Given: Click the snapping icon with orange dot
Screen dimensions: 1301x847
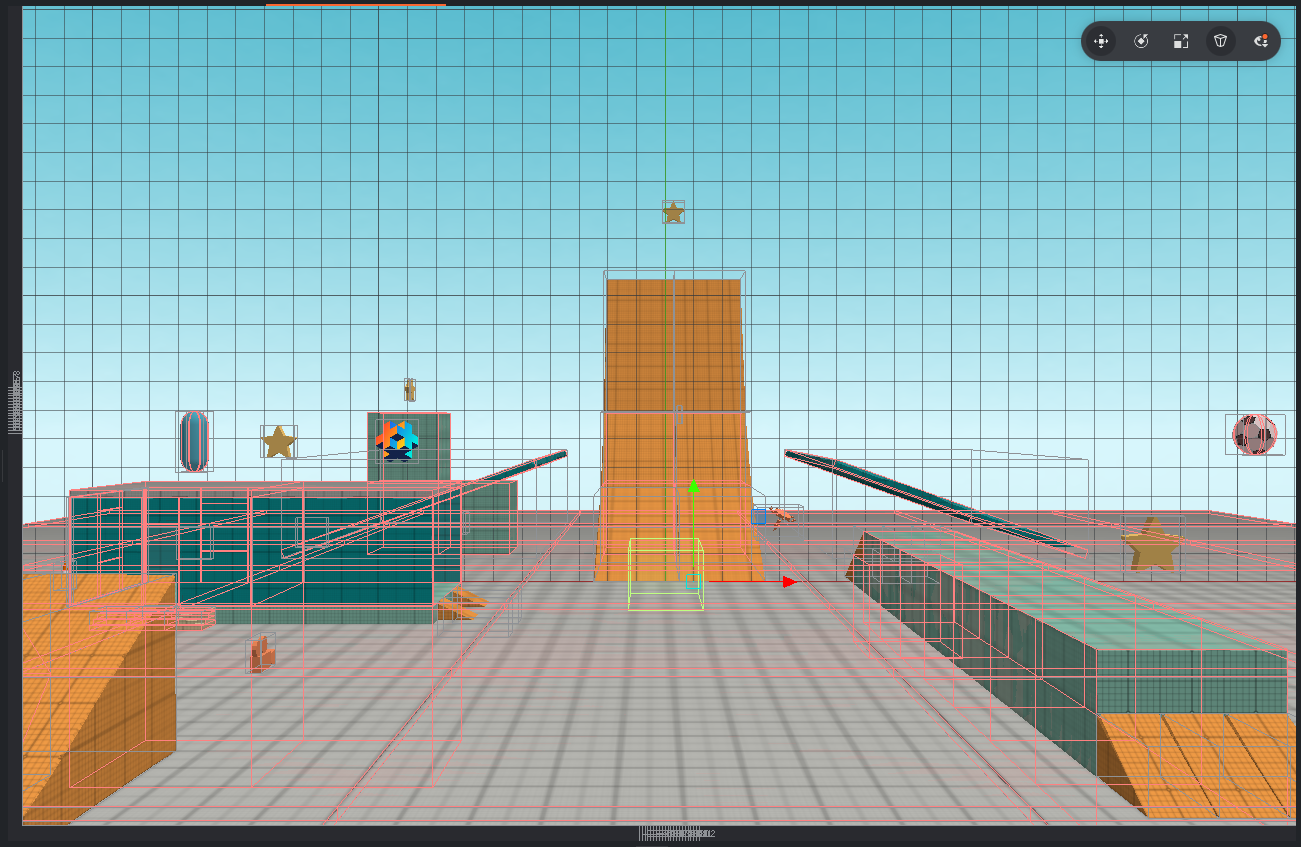Looking at the screenshot, I should point(1261,41).
